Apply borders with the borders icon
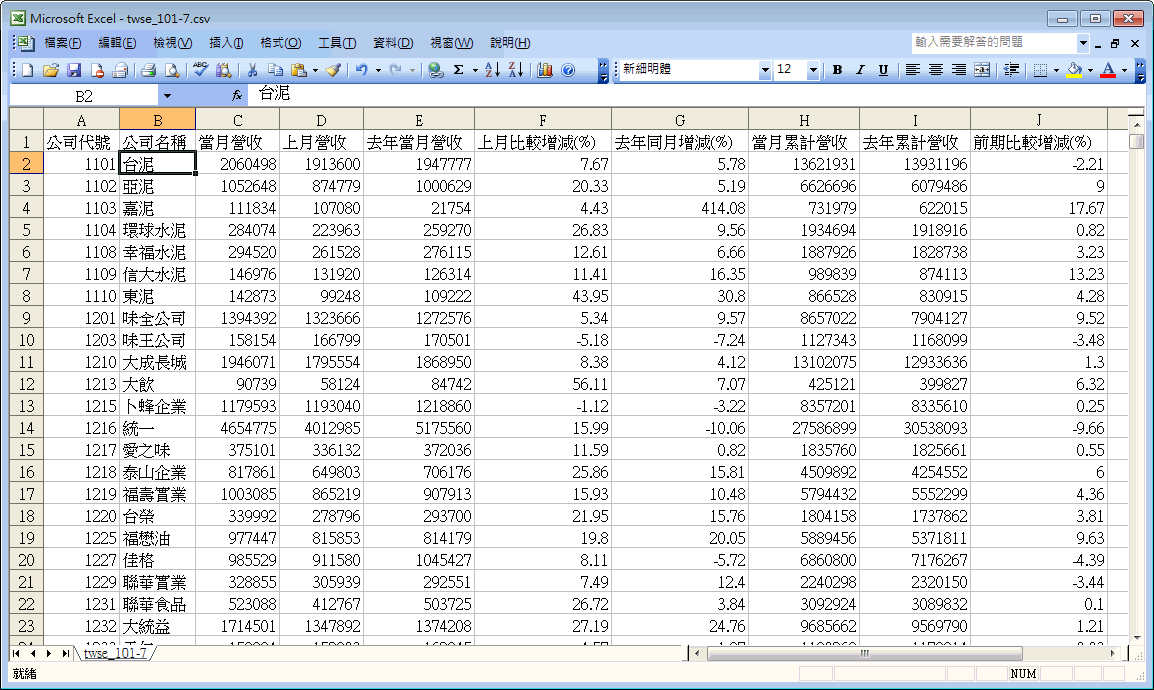The width and height of the screenshot is (1154, 690). (x=1040, y=70)
